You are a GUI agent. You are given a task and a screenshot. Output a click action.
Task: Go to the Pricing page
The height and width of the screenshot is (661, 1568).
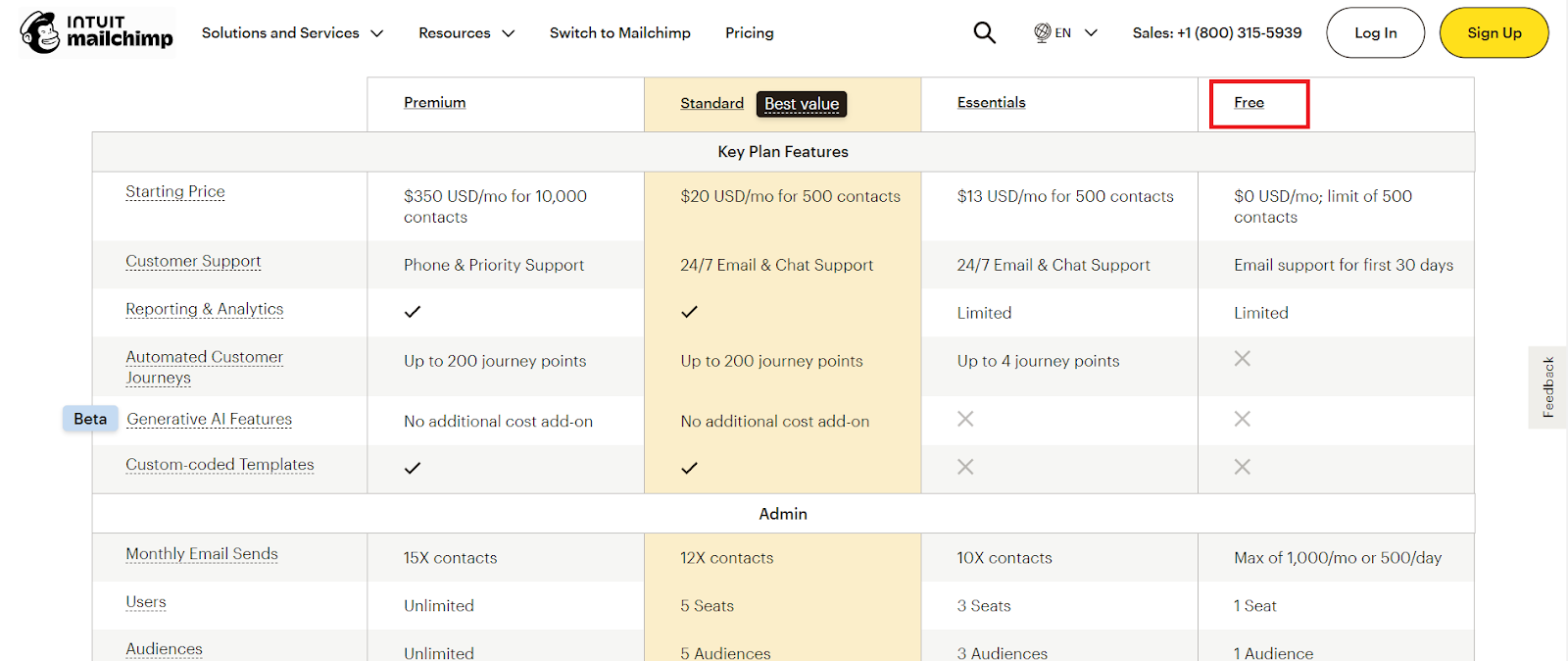tap(750, 32)
